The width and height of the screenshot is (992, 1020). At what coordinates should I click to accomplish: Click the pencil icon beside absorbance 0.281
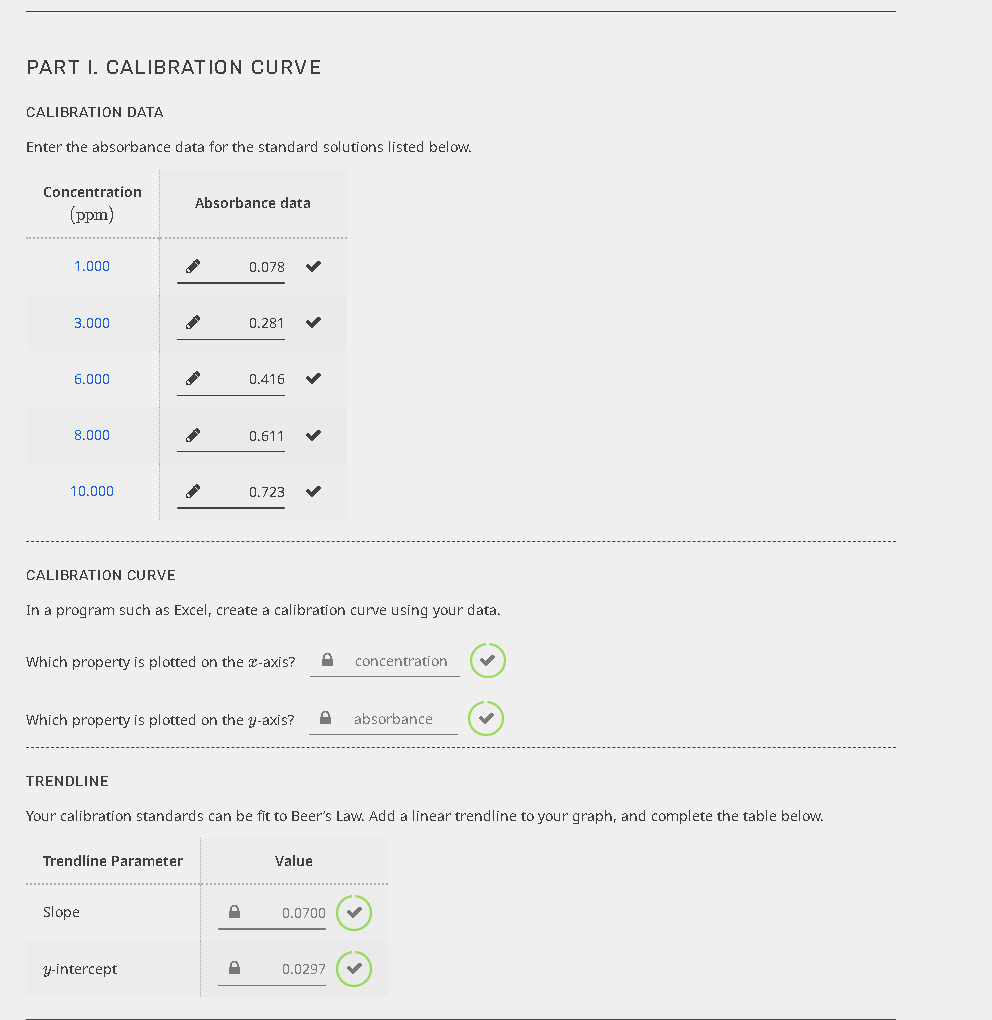click(193, 322)
